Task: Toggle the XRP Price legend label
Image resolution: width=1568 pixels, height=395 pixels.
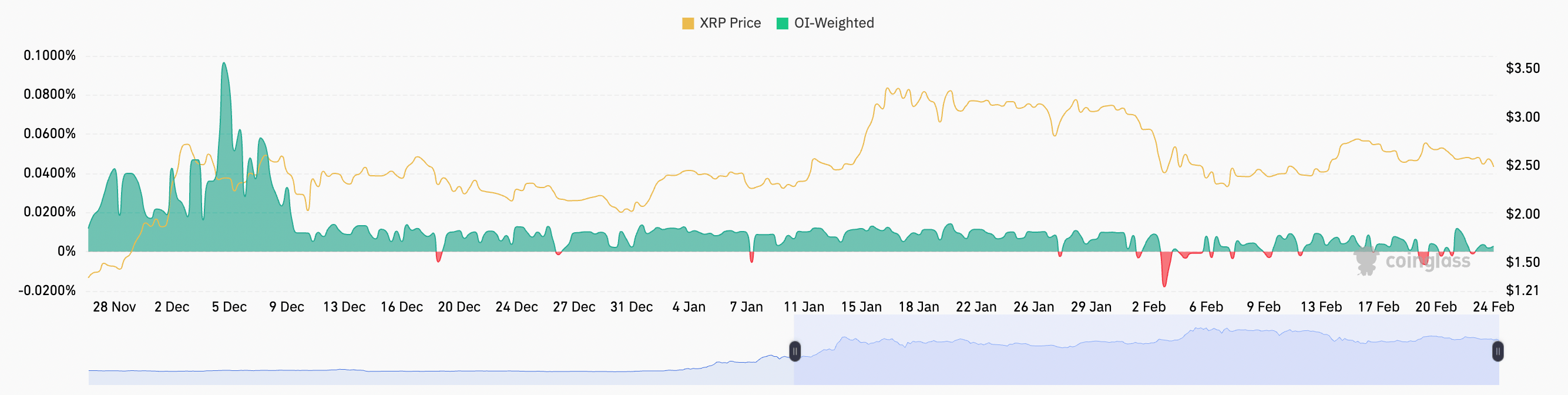Action: point(730,23)
